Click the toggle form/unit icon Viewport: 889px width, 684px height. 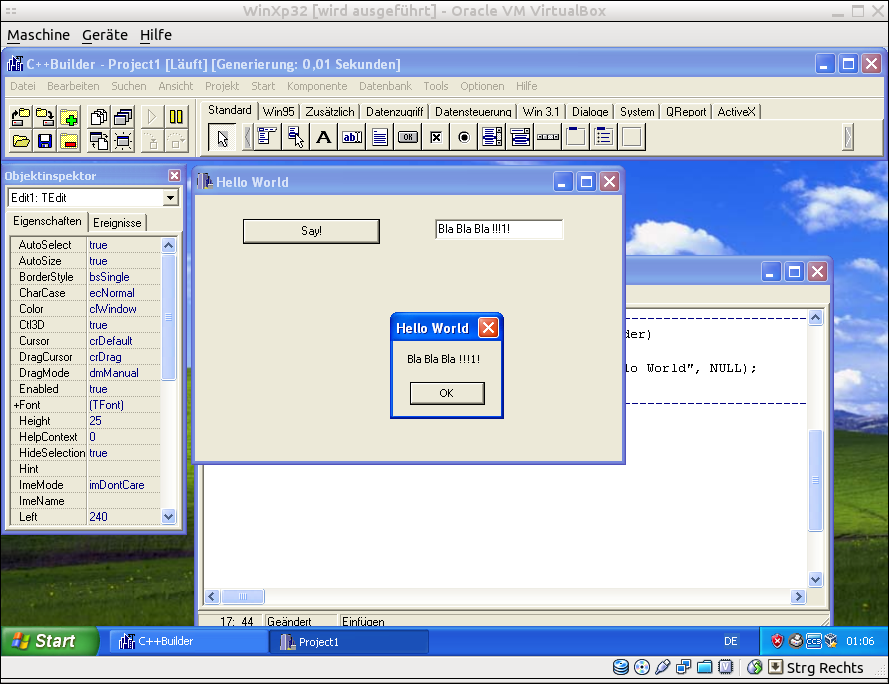99,141
